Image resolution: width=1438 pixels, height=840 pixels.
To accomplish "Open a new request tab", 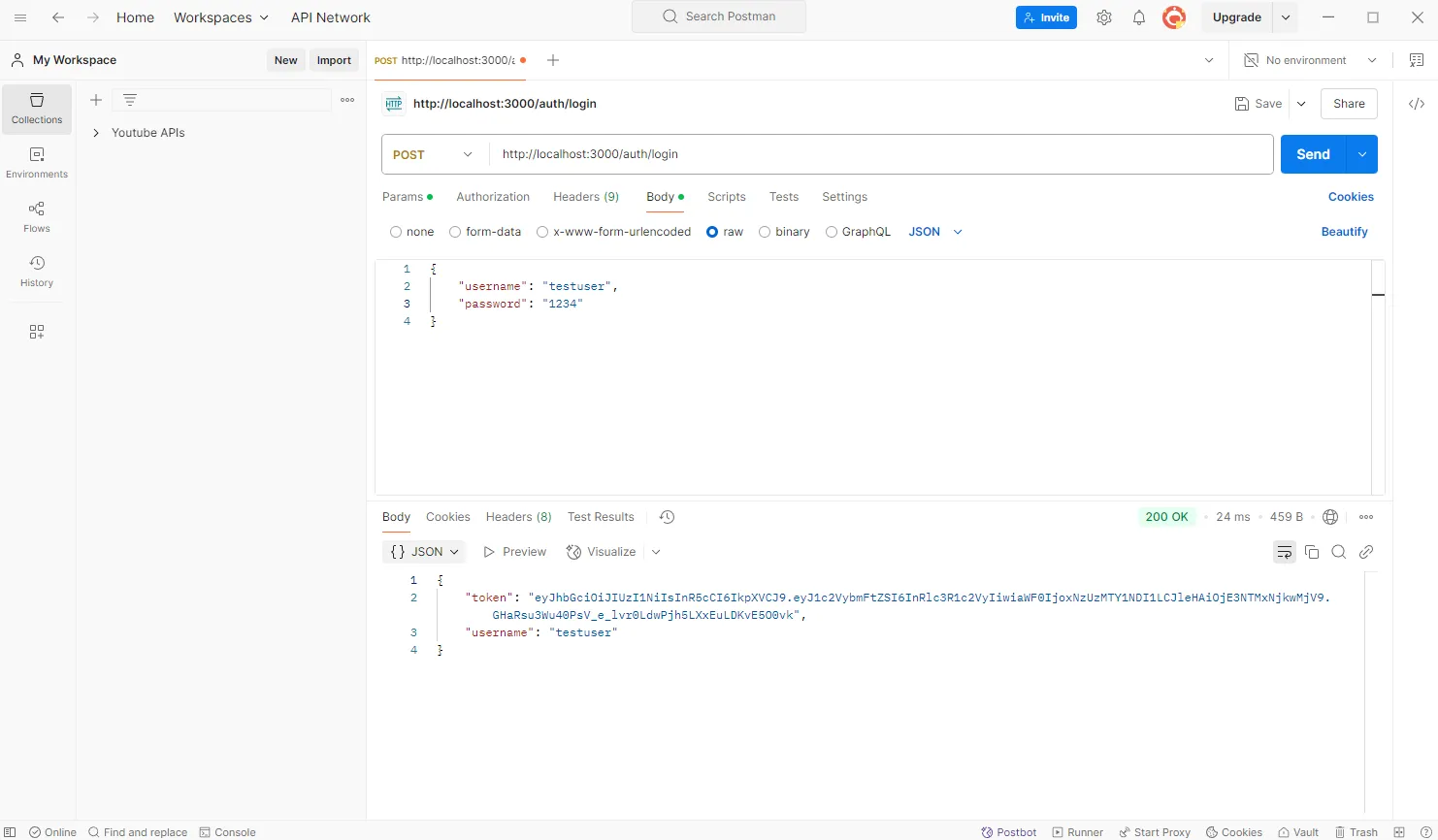I will 553,60.
